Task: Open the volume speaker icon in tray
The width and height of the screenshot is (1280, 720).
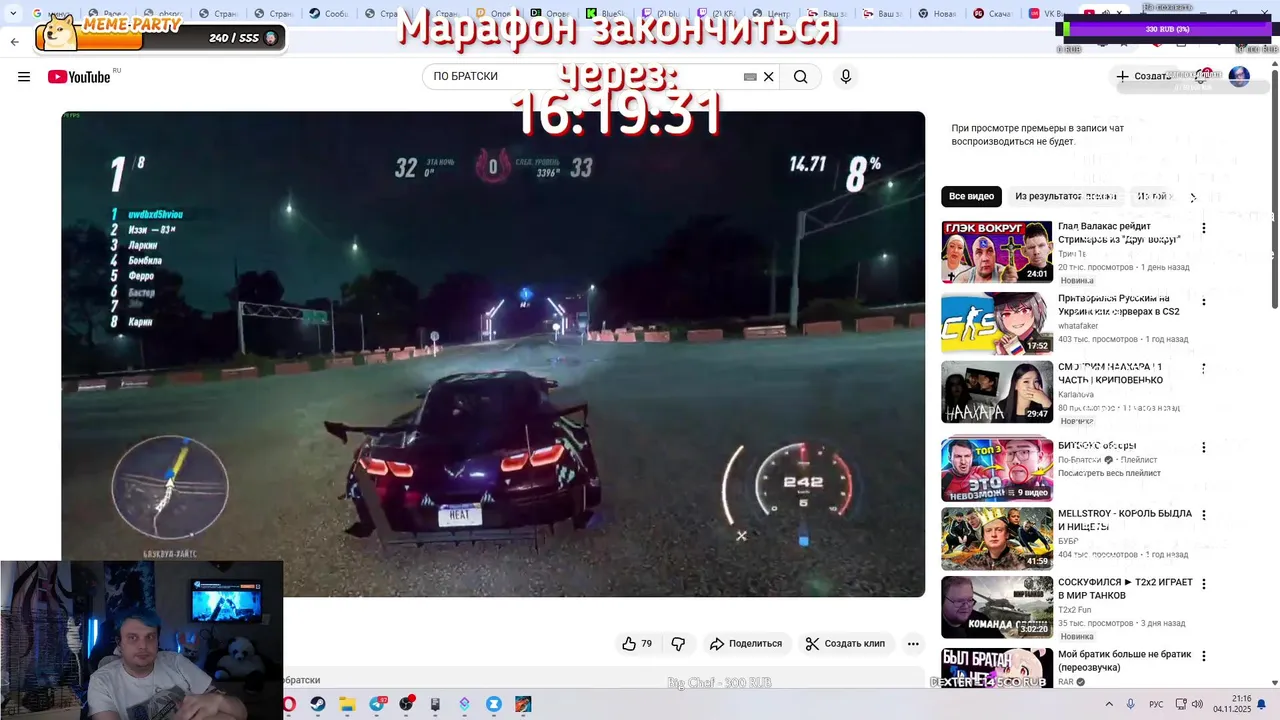Action: 1197,704
